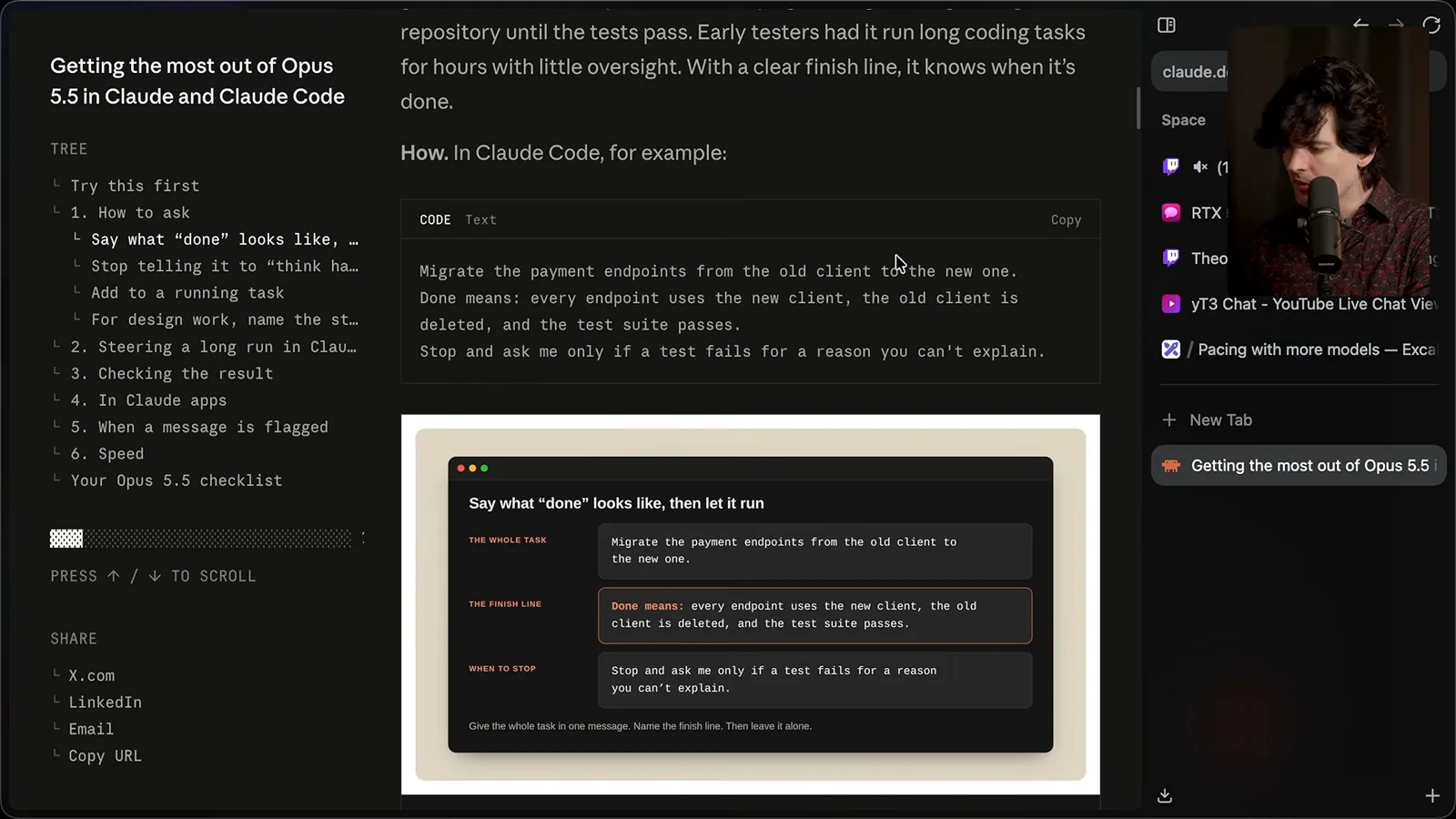Reload the page with refresh icon

tap(1431, 25)
